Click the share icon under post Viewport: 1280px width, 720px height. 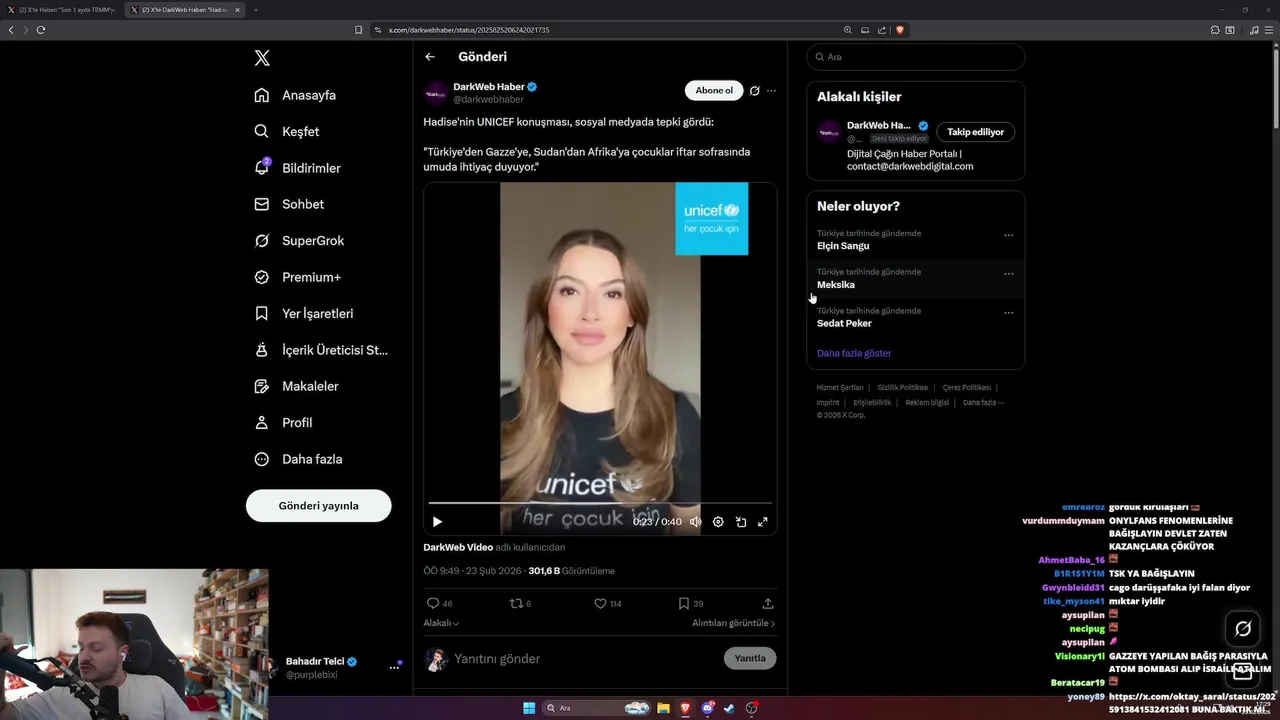point(768,603)
